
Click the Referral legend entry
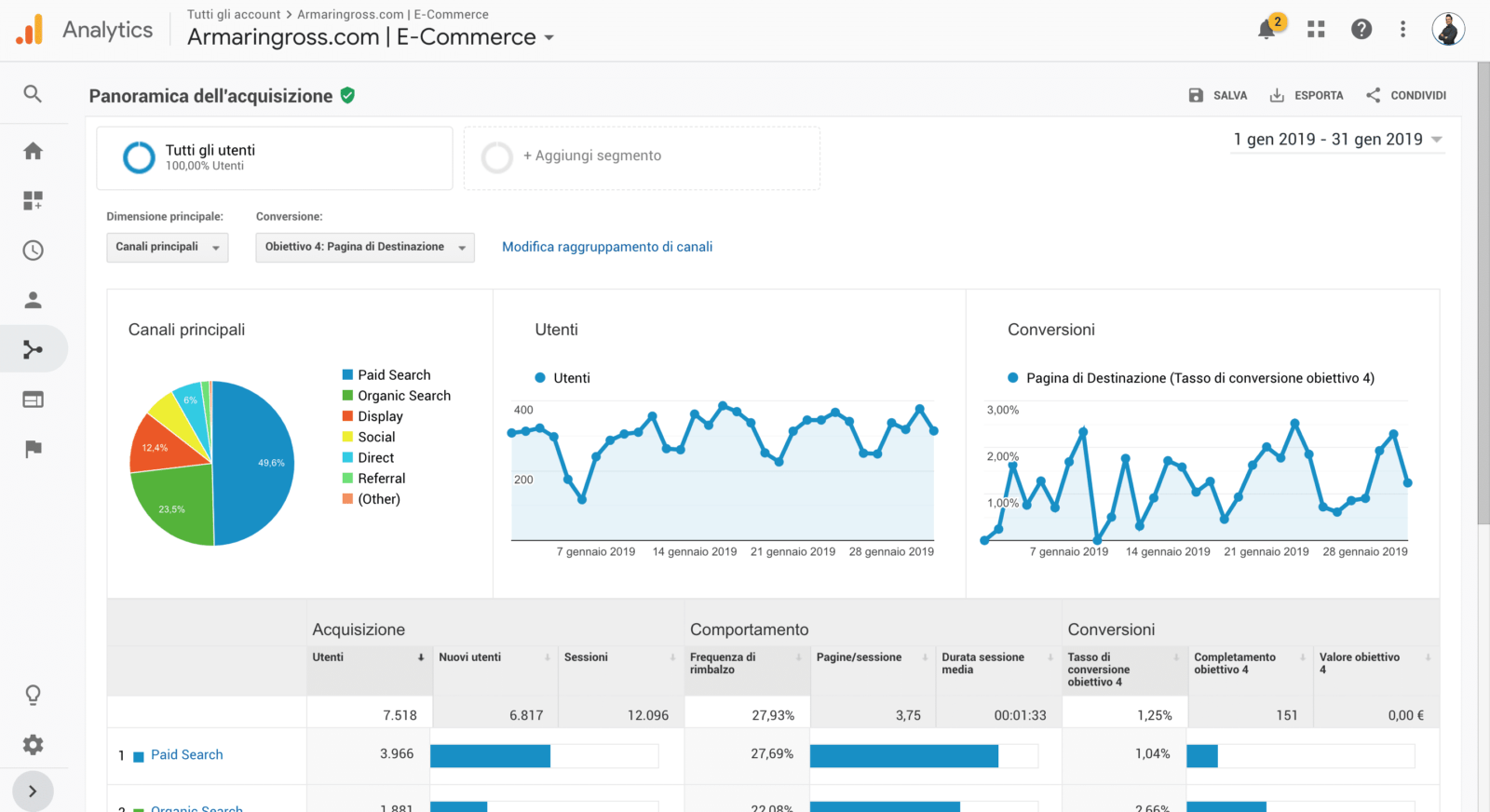click(373, 479)
